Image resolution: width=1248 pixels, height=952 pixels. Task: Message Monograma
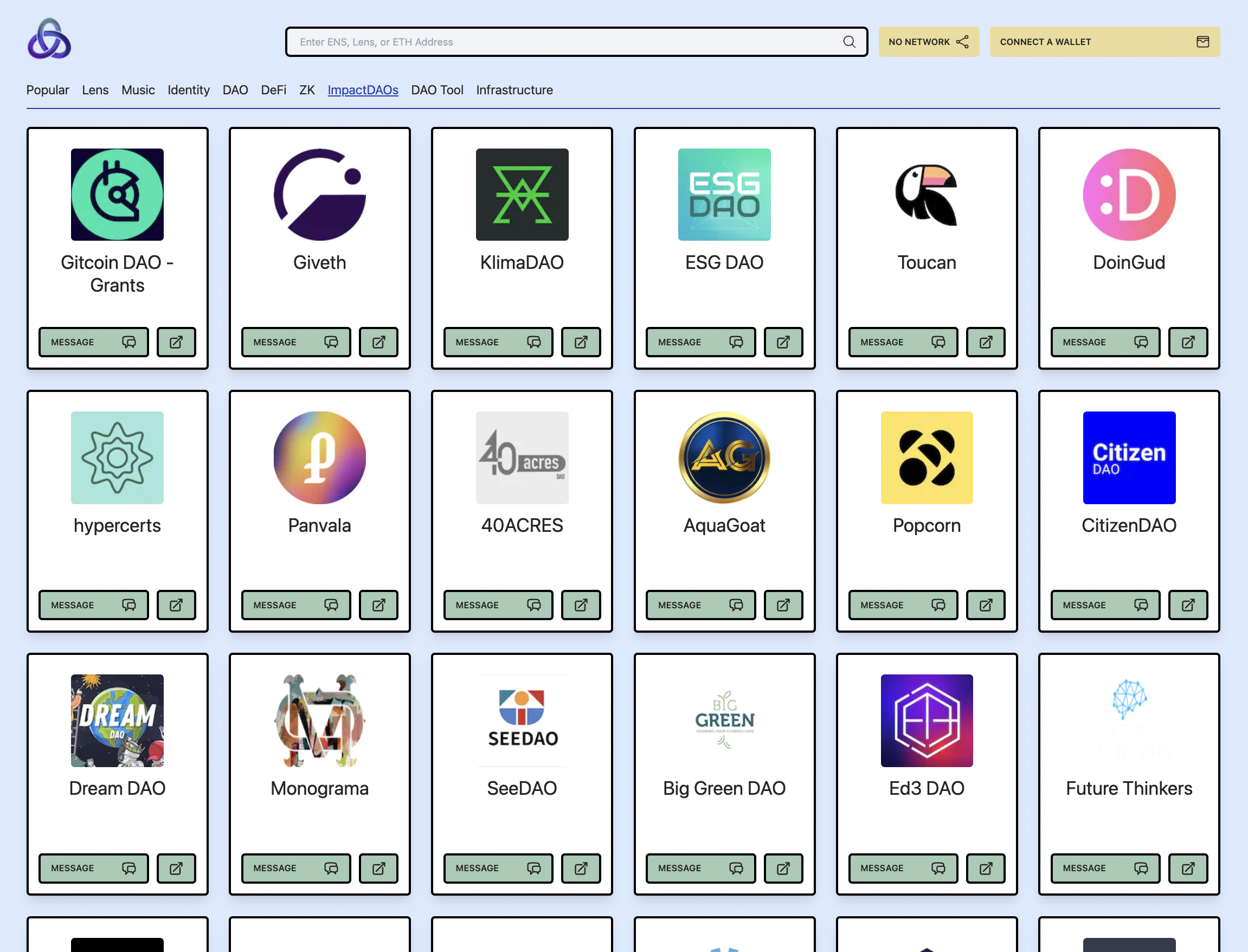click(295, 867)
